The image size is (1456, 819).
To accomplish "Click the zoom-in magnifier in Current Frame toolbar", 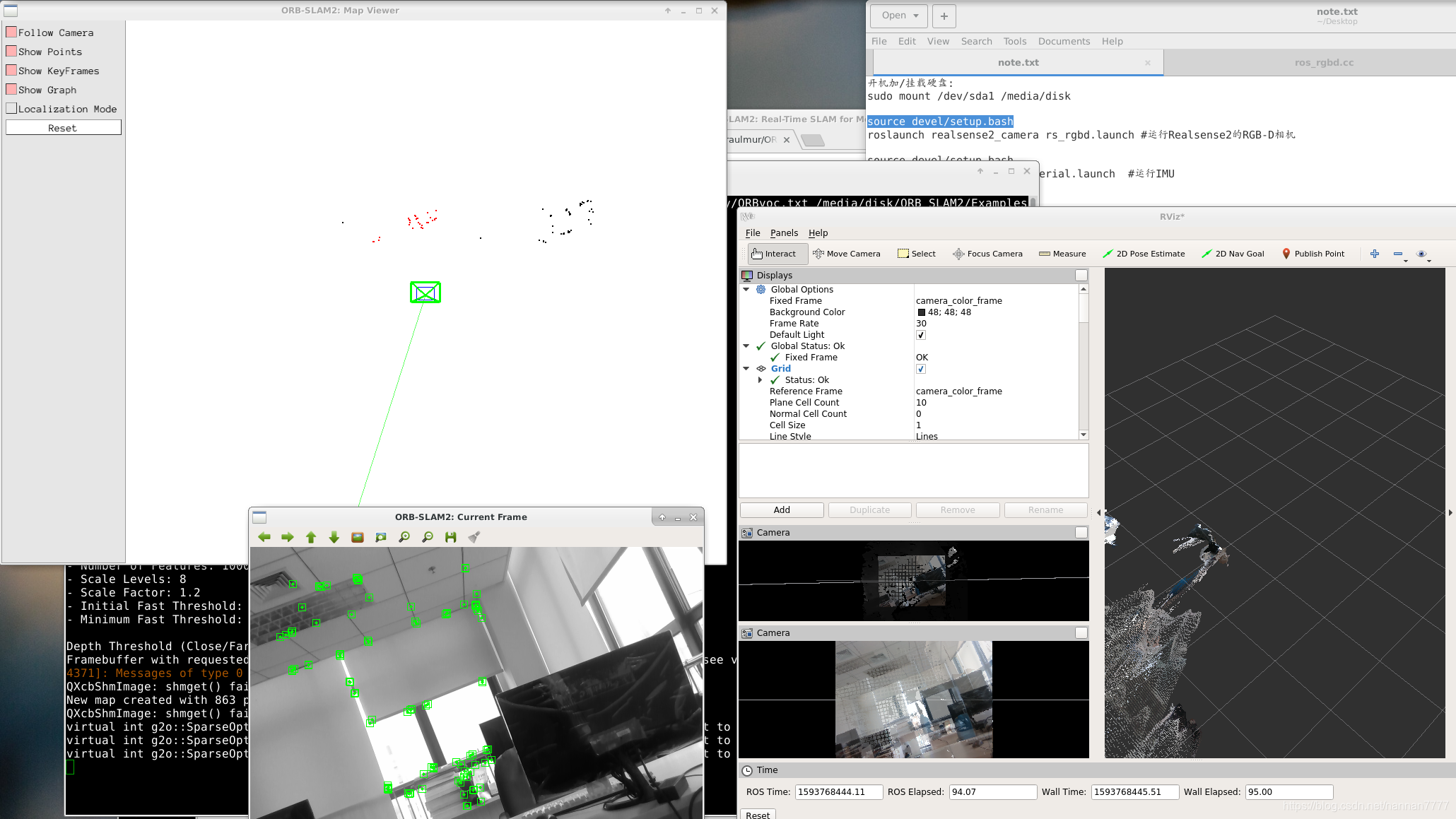I will coord(404,537).
